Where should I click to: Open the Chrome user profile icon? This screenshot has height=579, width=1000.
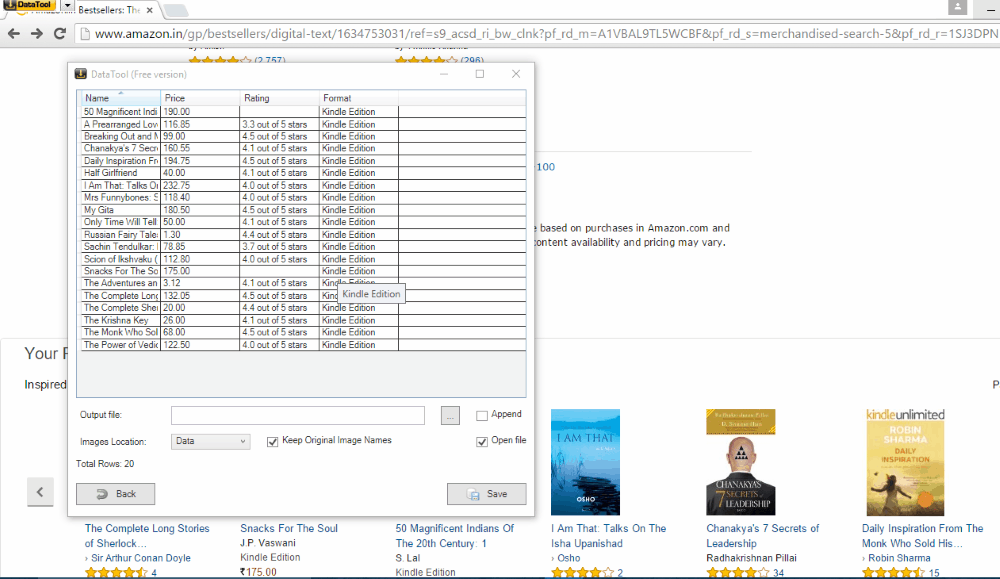click(x=957, y=8)
